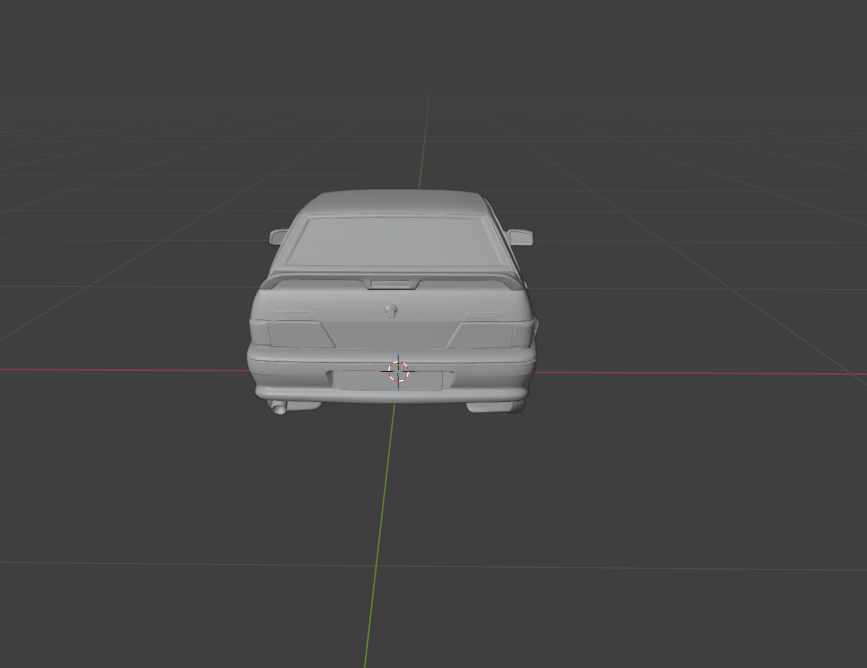Click the car's left tail light
Viewport: 867px width, 668px height.
(x=294, y=334)
